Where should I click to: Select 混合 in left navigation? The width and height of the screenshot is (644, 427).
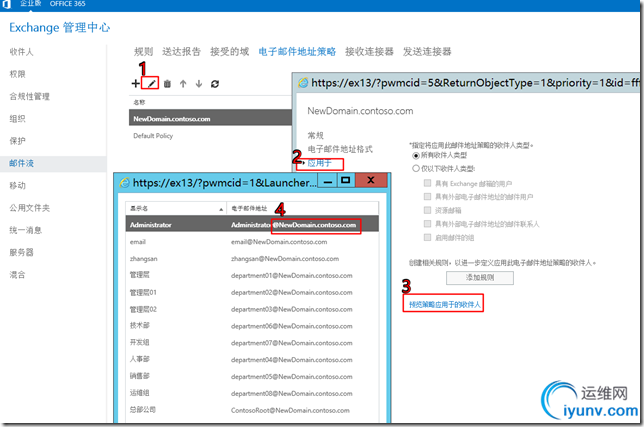[17, 275]
